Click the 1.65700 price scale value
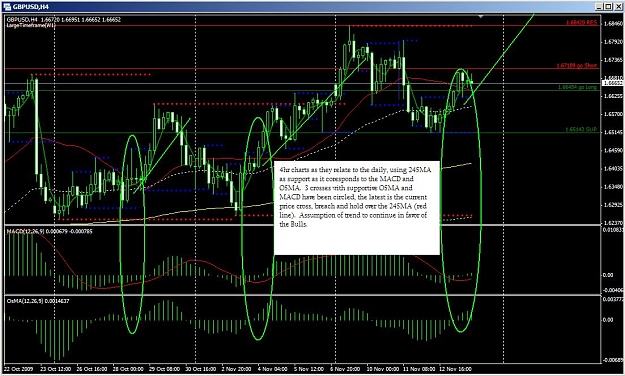Screen dimensions: 625x376 [613, 114]
